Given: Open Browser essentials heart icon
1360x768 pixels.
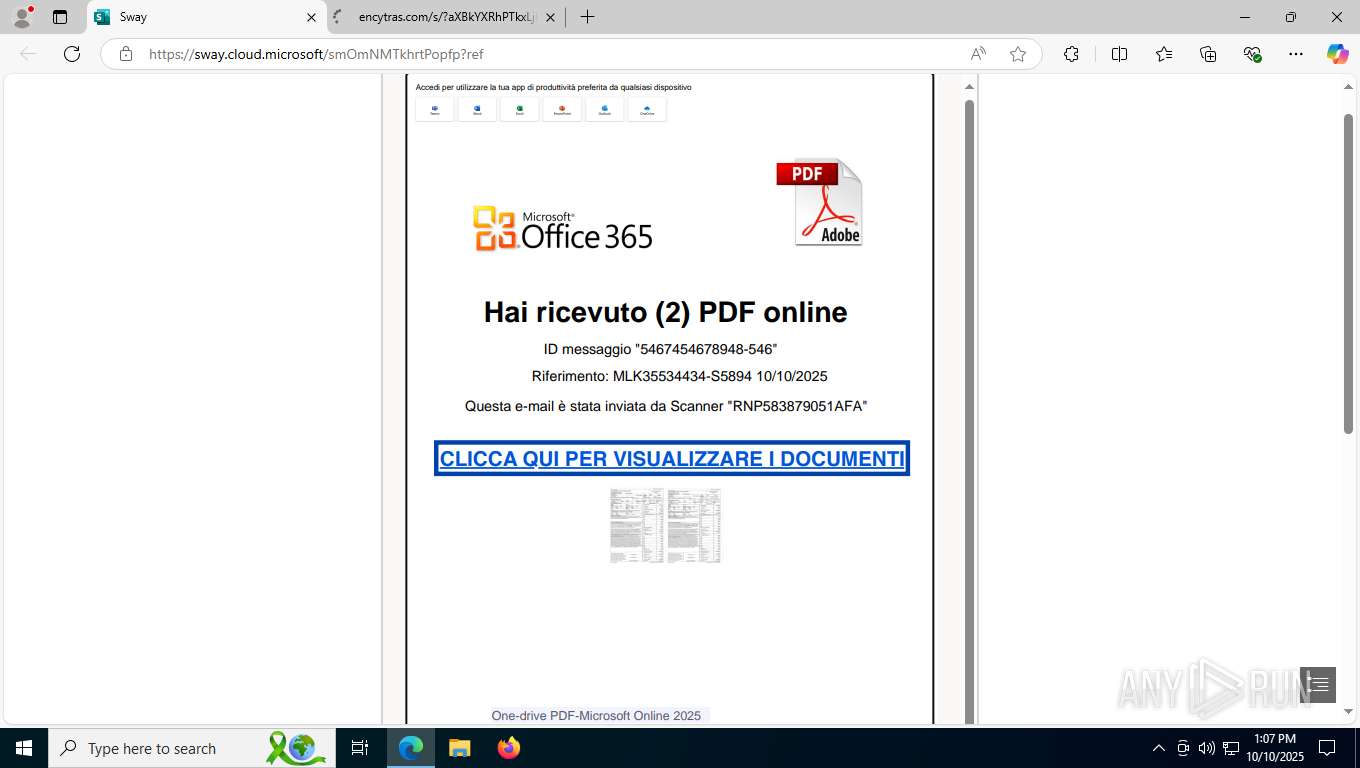Looking at the screenshot, I should (x=1252, y=54).
